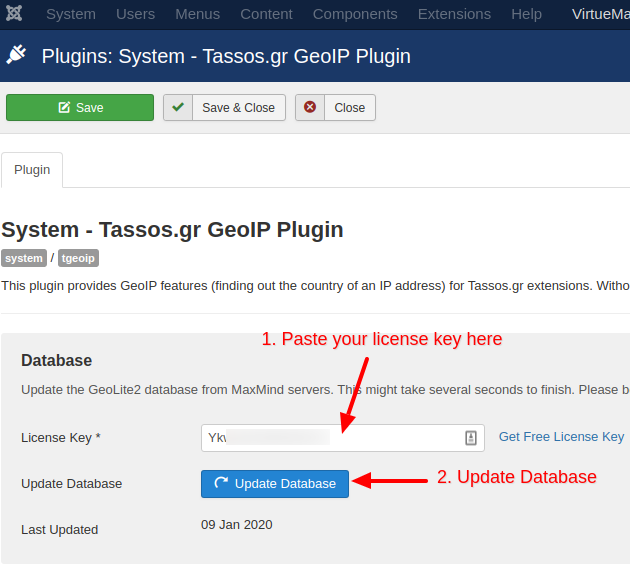The width and height of the screenshot is (630, 566).
Task: Open the System menu
Action: point(71,14)
